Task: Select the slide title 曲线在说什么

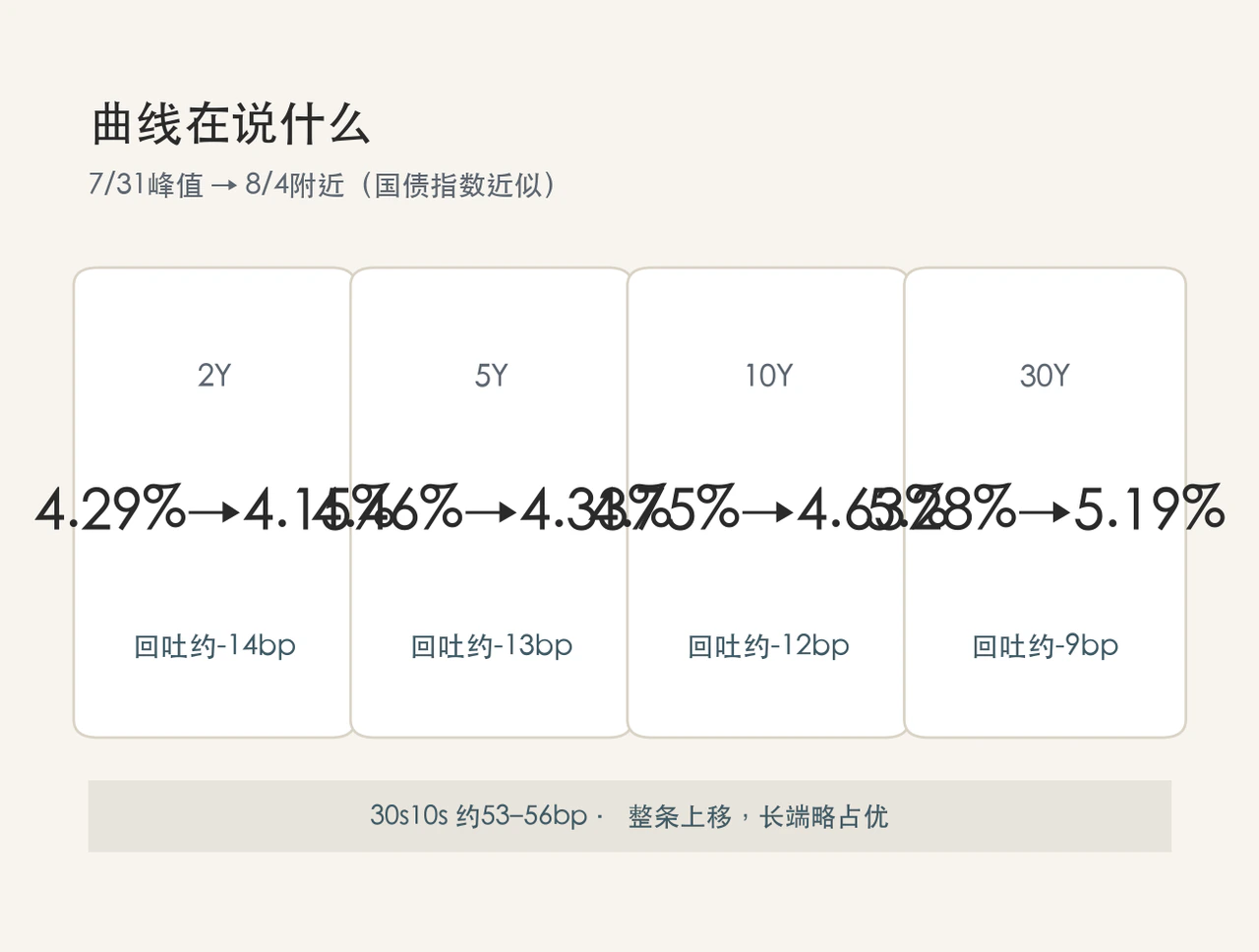Action: tap(230, 124)
